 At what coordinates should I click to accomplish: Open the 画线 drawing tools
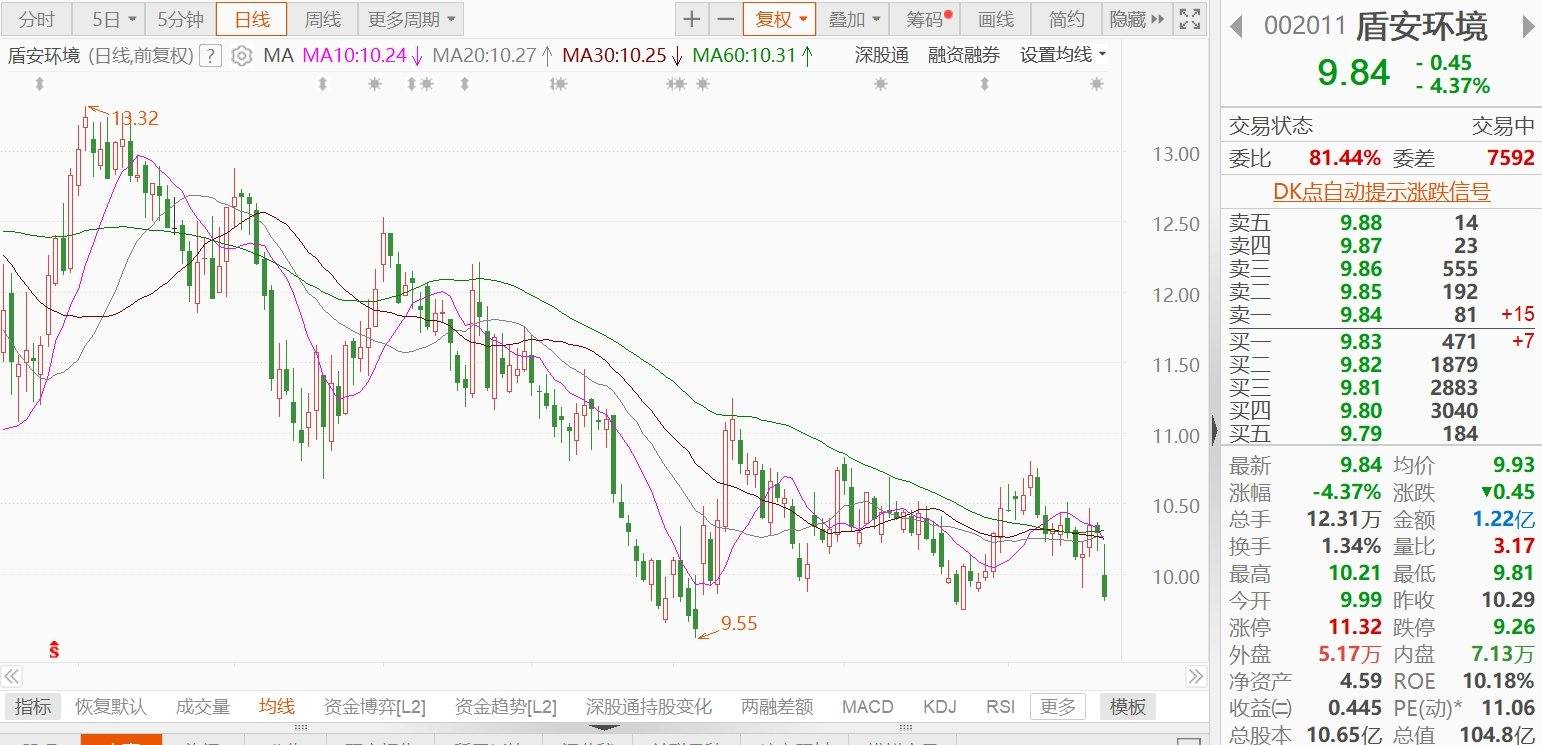(x=995, y=19)
